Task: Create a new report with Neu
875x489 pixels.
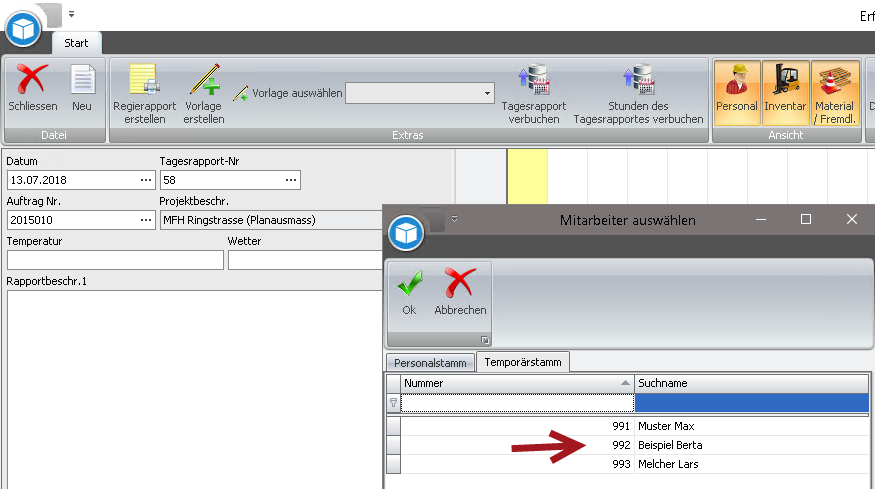Action: 82,89
